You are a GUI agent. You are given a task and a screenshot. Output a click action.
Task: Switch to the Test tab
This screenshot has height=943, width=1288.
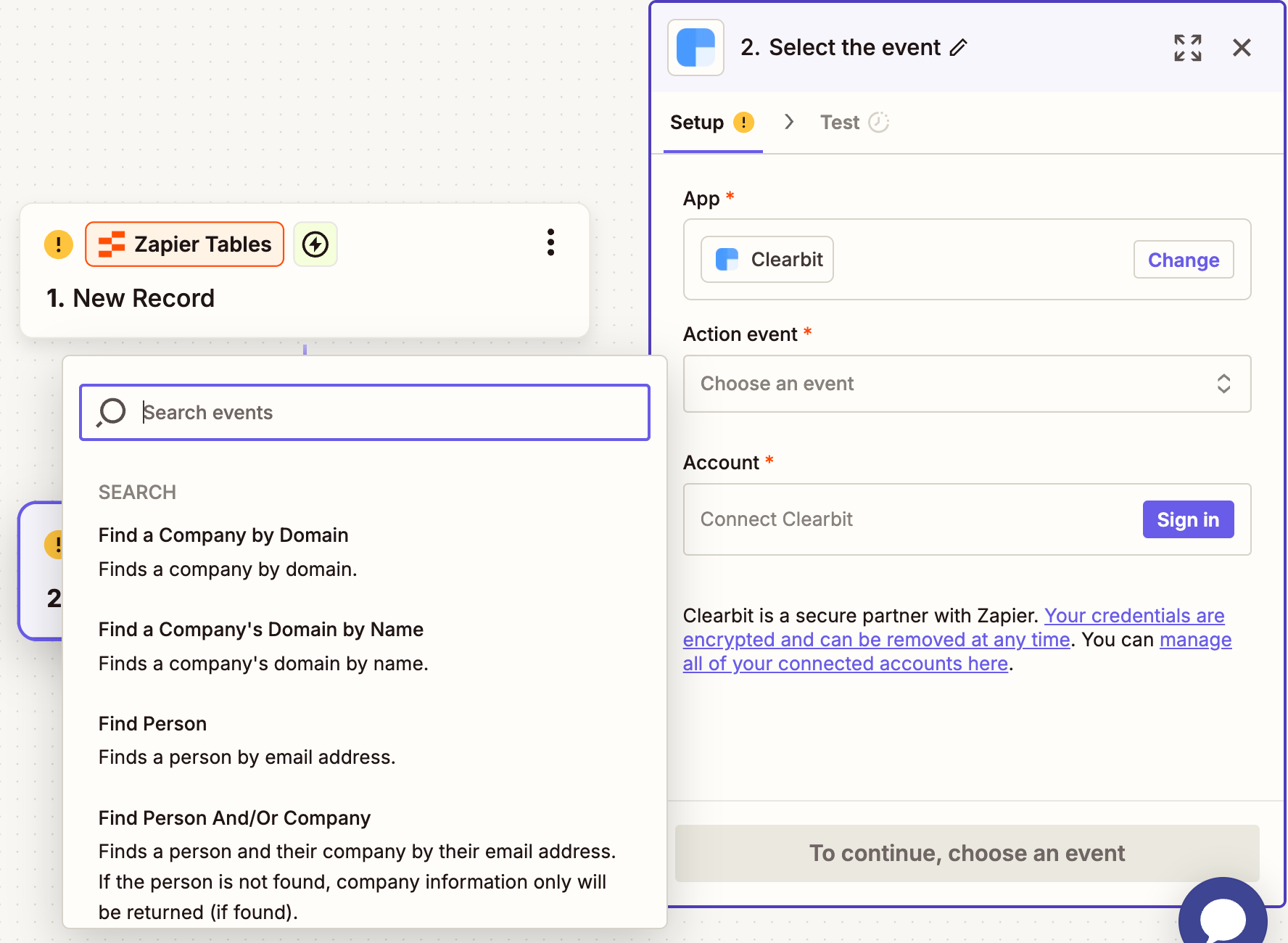pos(854,122)
